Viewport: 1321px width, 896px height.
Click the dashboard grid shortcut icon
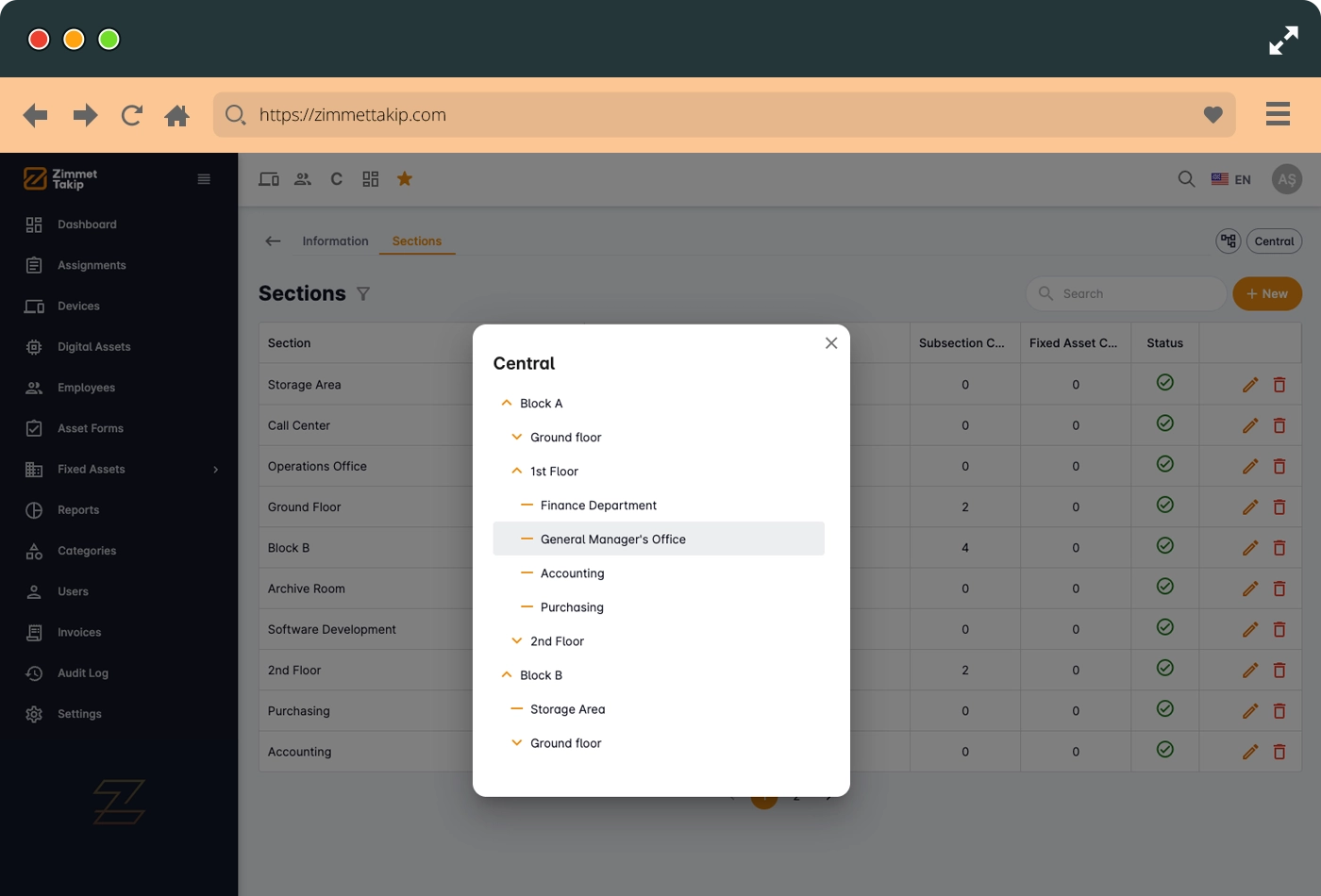[371, 179]
